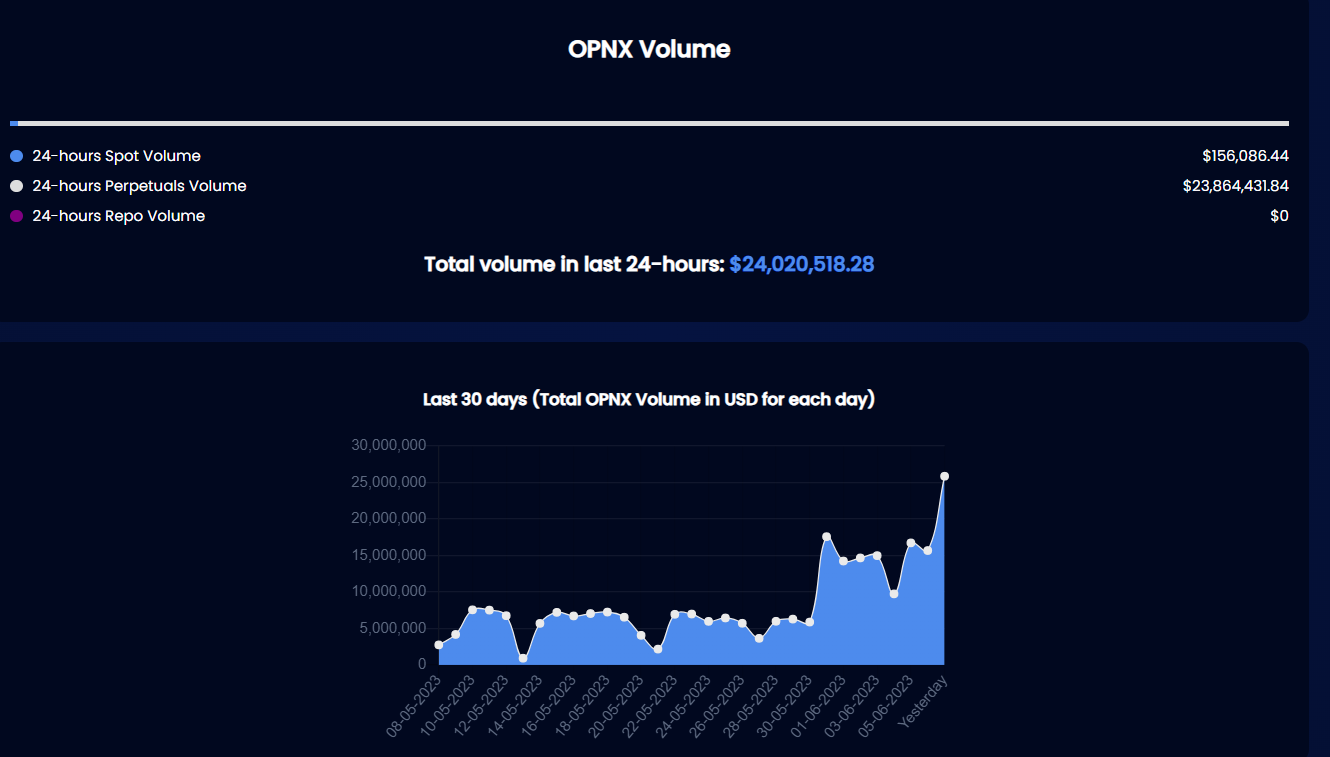
Task: Click the 01-06-2023 x-axis label
Action: coord(818,706)
